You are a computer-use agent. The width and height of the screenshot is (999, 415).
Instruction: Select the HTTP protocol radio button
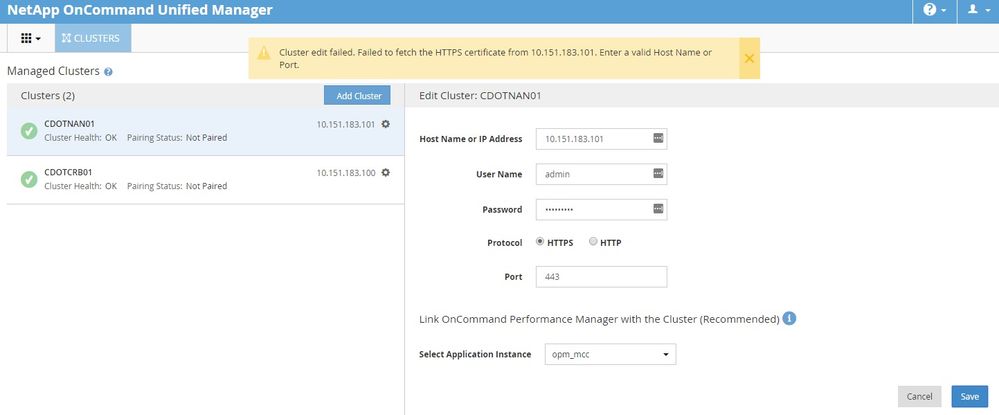593,242
